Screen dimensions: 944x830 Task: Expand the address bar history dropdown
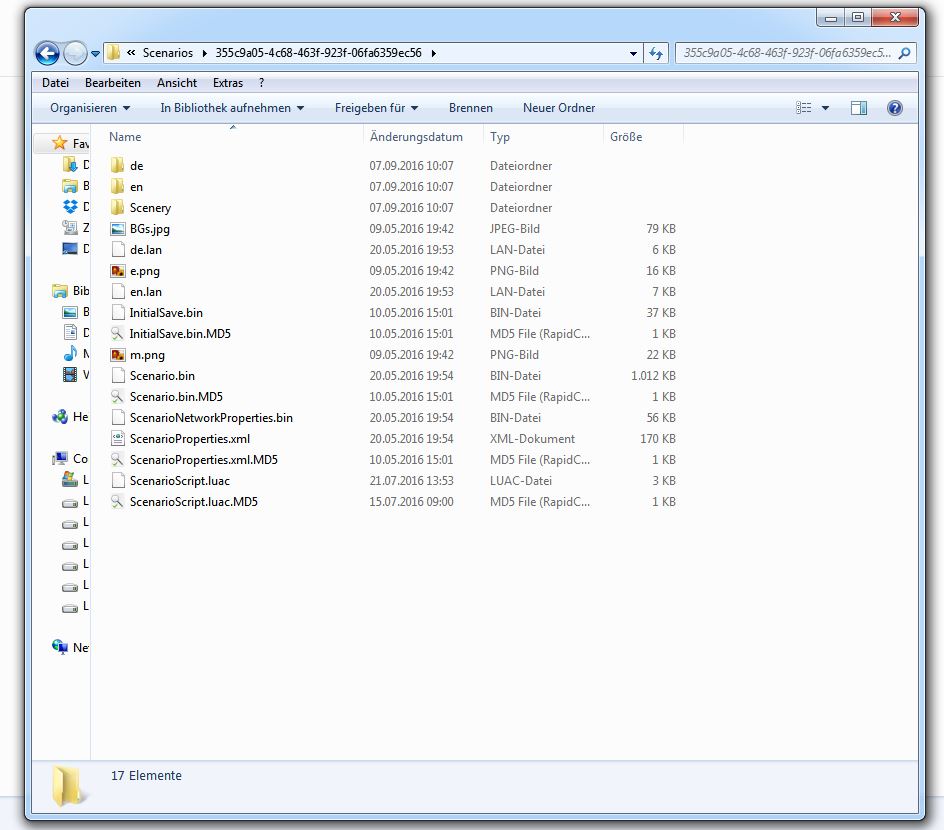coord(633,54)
